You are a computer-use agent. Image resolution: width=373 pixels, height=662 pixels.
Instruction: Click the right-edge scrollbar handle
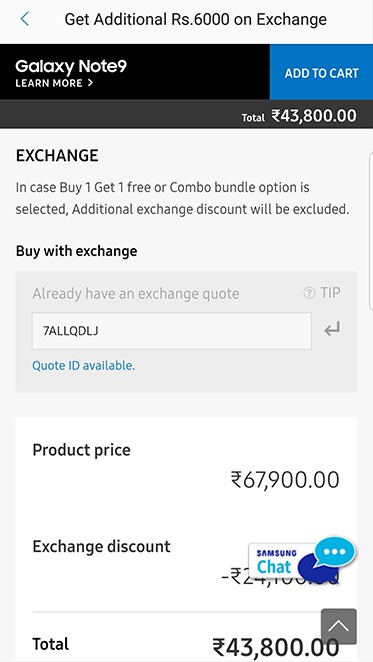point(371,231)
